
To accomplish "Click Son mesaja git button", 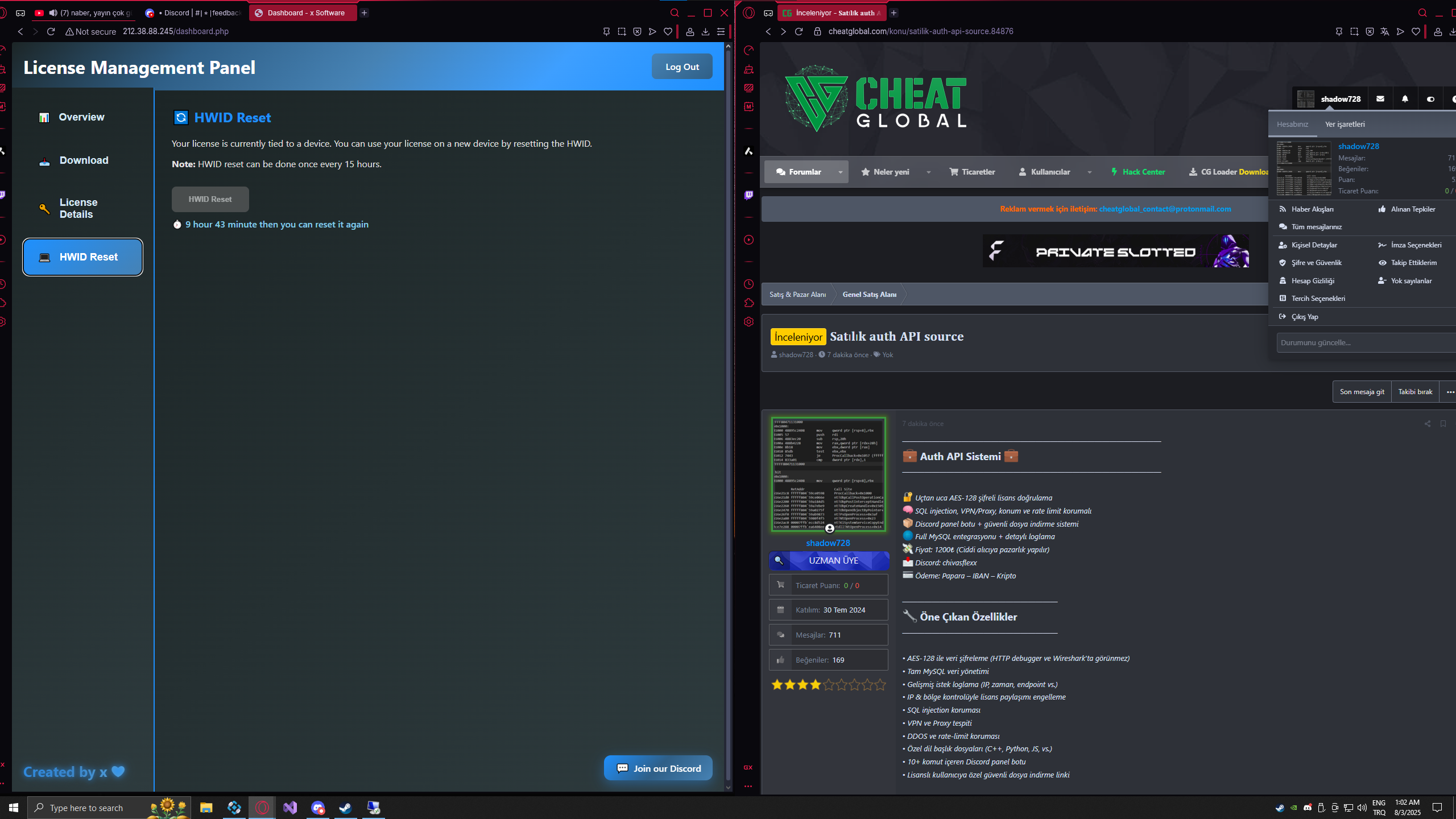I will (1362, 392).
